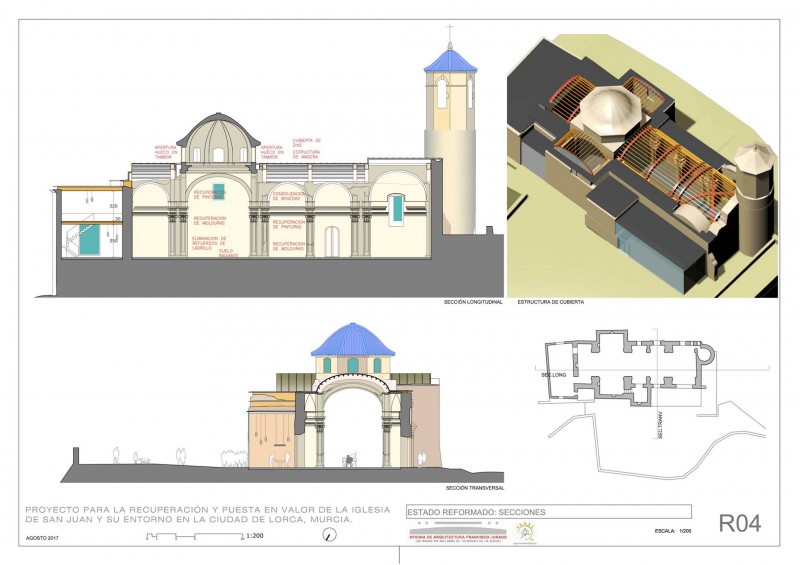This screenshot has width=800, height=565.
Task: Select the site plan outline drawing
Action: click(x=653, y=403)
